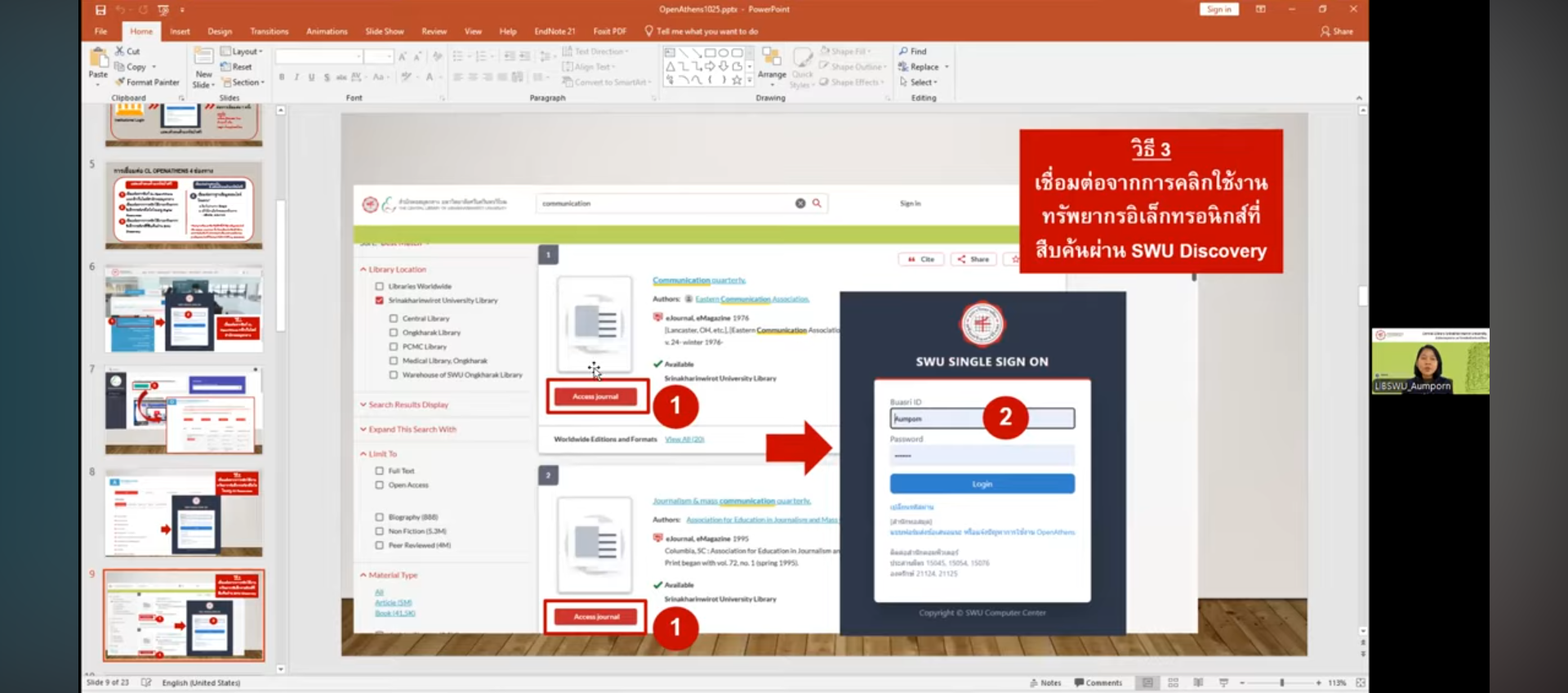Viewport: 1568px width, 693px height.
Task: Select slide 8 thumbnail
Action: tap(184, 513)
